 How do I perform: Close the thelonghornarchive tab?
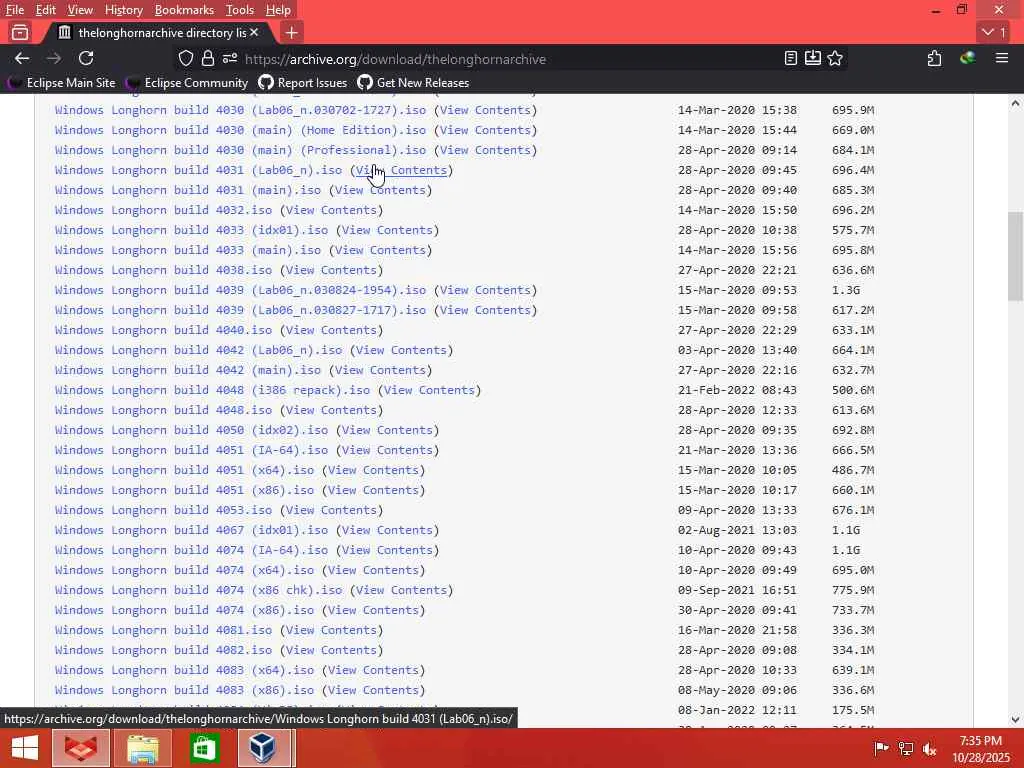254,32
